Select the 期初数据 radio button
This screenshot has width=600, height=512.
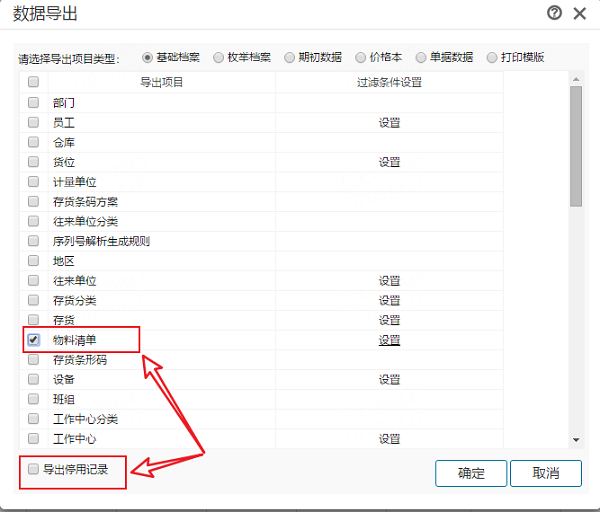tap(289, 57)
